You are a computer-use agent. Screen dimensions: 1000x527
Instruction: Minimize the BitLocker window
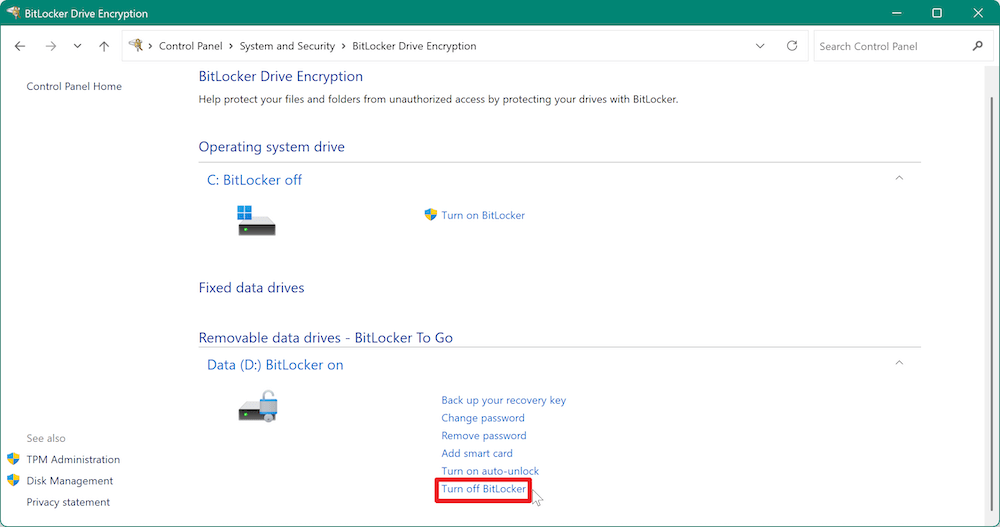[897, 13]
